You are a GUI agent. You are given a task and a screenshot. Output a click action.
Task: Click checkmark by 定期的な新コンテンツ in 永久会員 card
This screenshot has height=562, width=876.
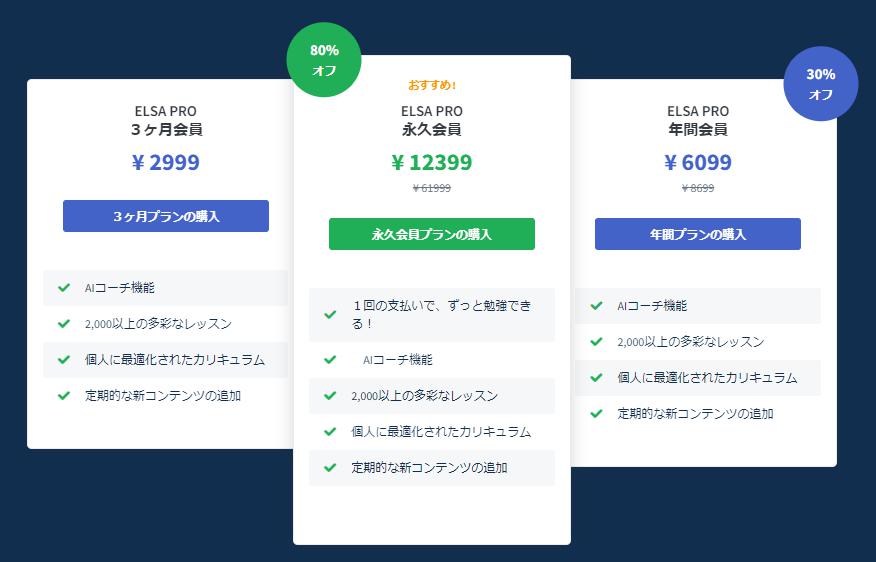pyautogui.click(x=330, y=468)
